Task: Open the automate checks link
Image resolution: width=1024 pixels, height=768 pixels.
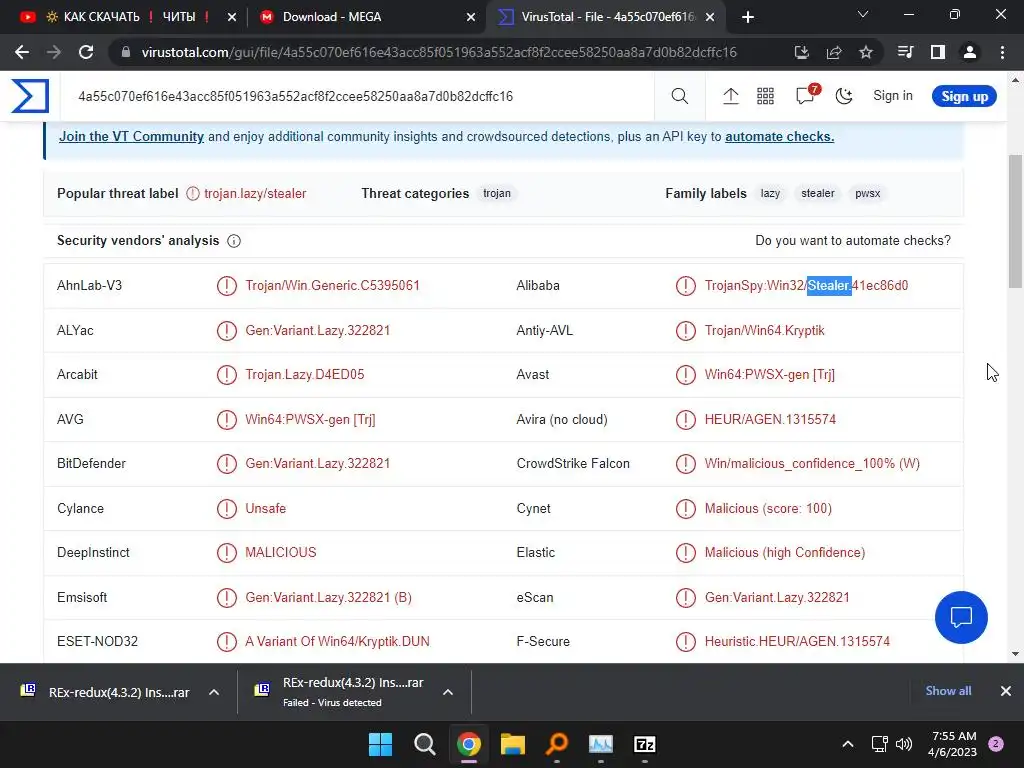Action: 779,136
